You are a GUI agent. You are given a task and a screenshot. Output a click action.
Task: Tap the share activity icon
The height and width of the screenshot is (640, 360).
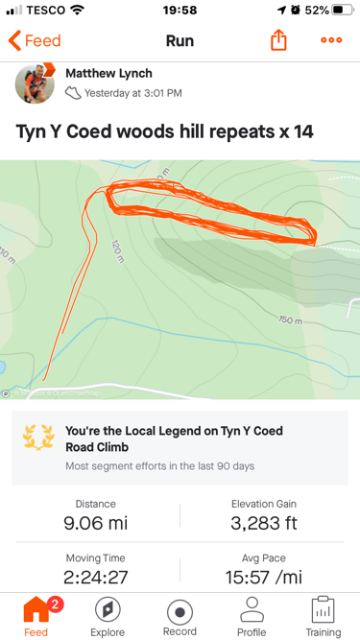pos(278,41)
